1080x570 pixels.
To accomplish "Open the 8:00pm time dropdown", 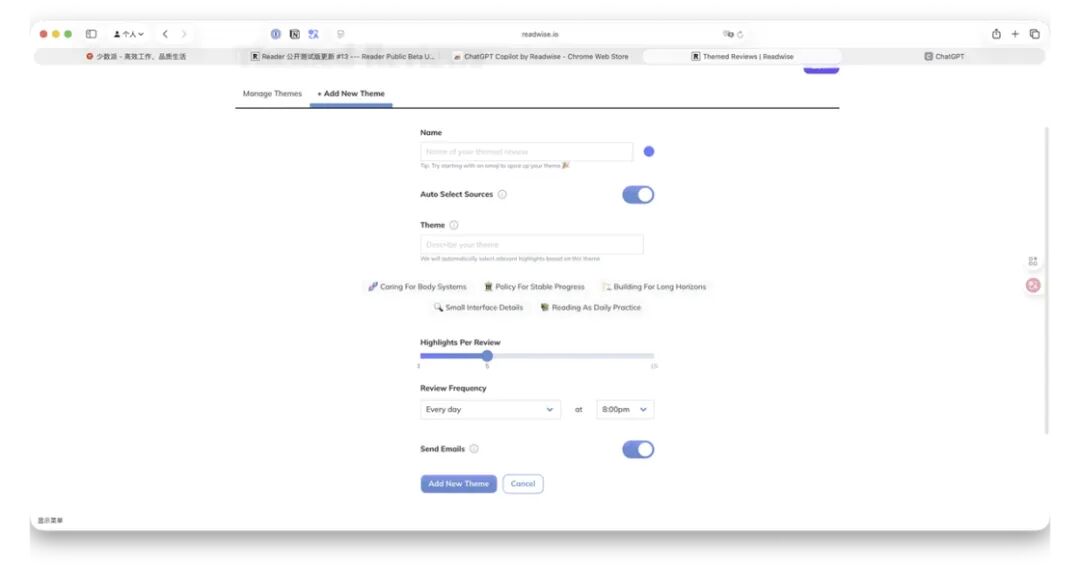I will [x=625, y=410].
